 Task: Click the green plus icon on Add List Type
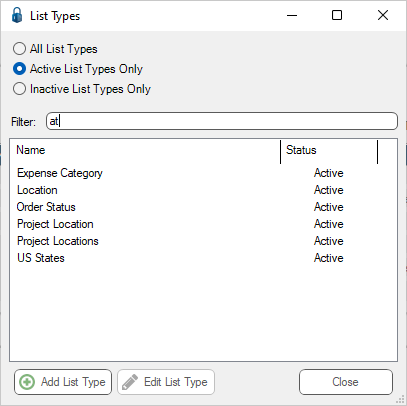(27, 382)
